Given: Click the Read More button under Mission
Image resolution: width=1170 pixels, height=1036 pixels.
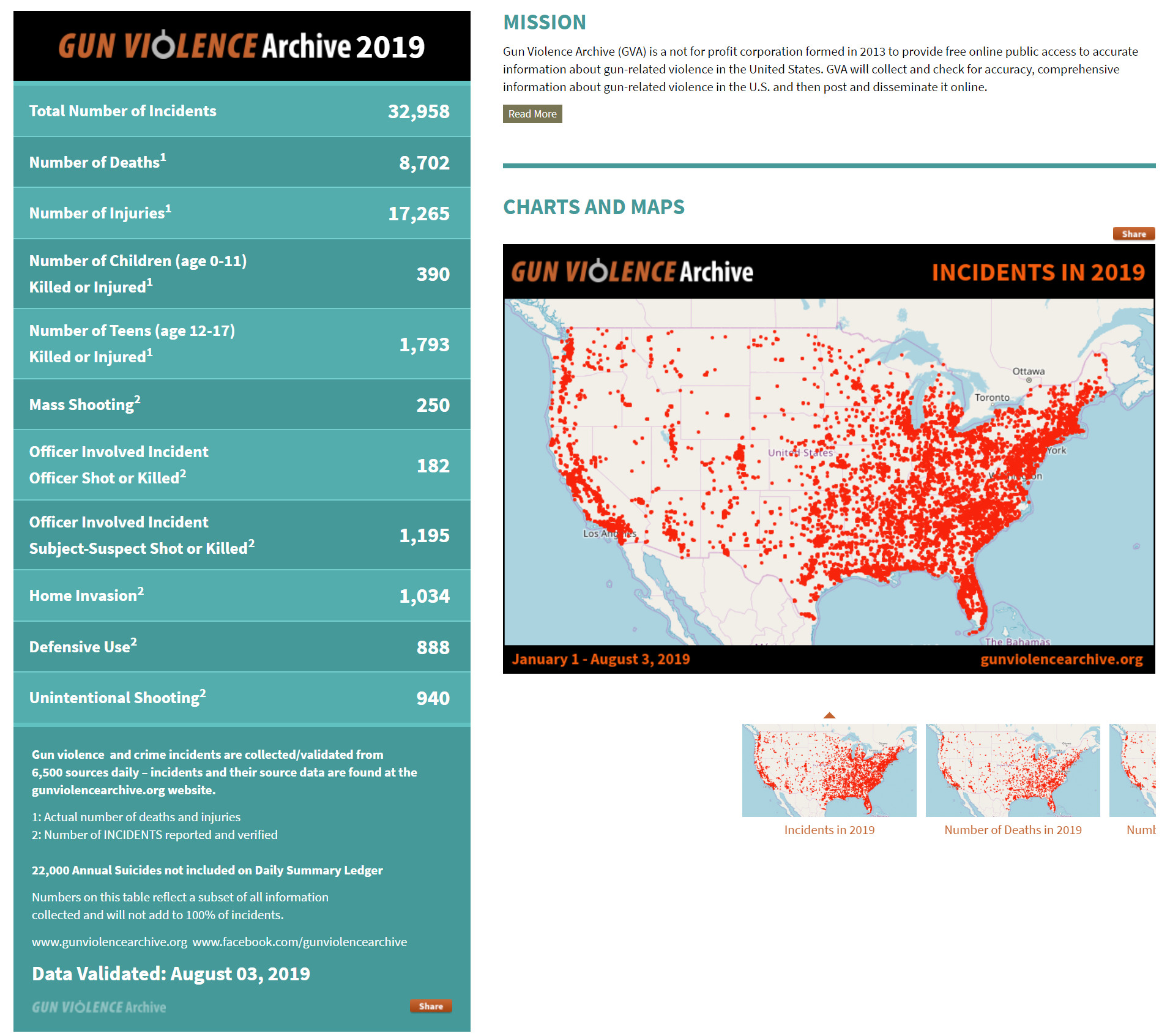Looking at the screenshot, I should 532,114.
